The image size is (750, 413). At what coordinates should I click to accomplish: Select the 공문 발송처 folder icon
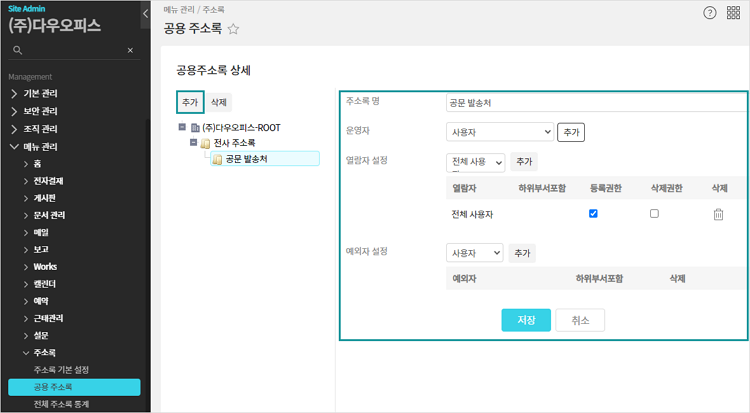tap(217, 158)
